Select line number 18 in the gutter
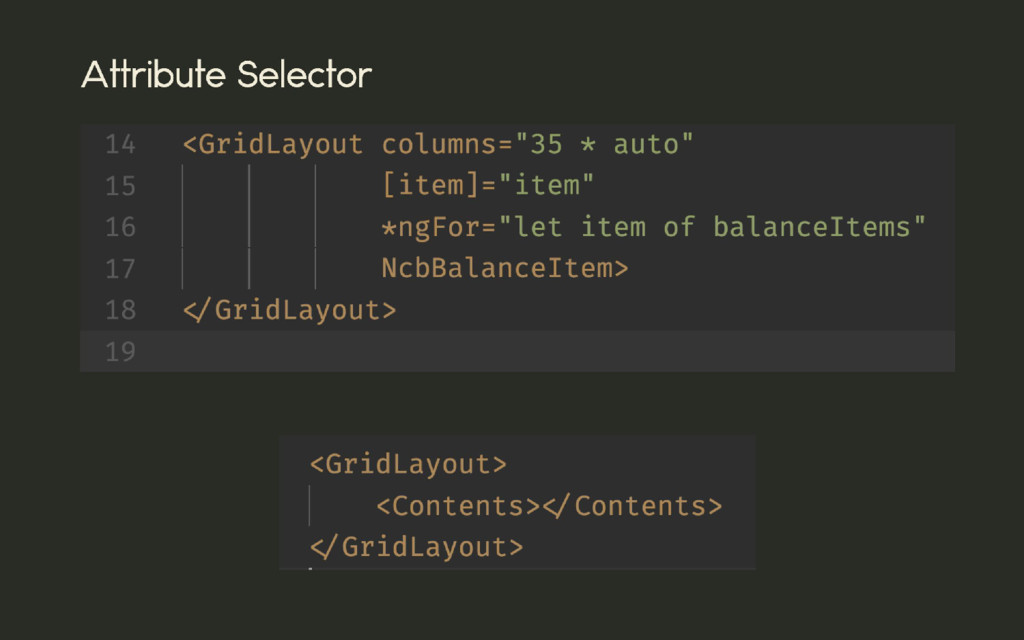1024x640 pixels. 120,310
